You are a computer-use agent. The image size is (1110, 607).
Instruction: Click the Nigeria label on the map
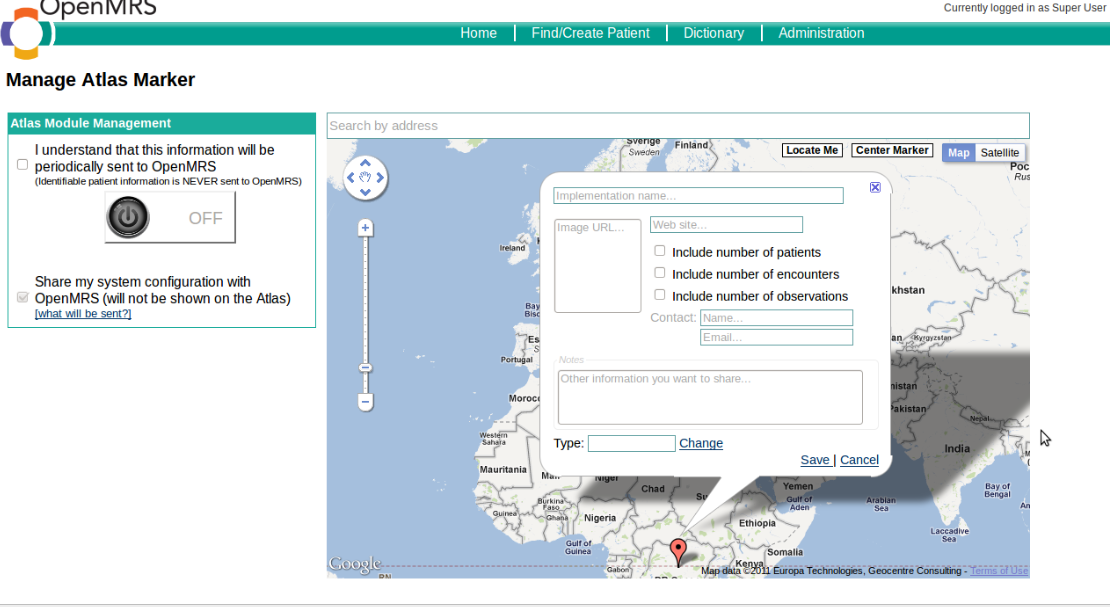point(600,518)
